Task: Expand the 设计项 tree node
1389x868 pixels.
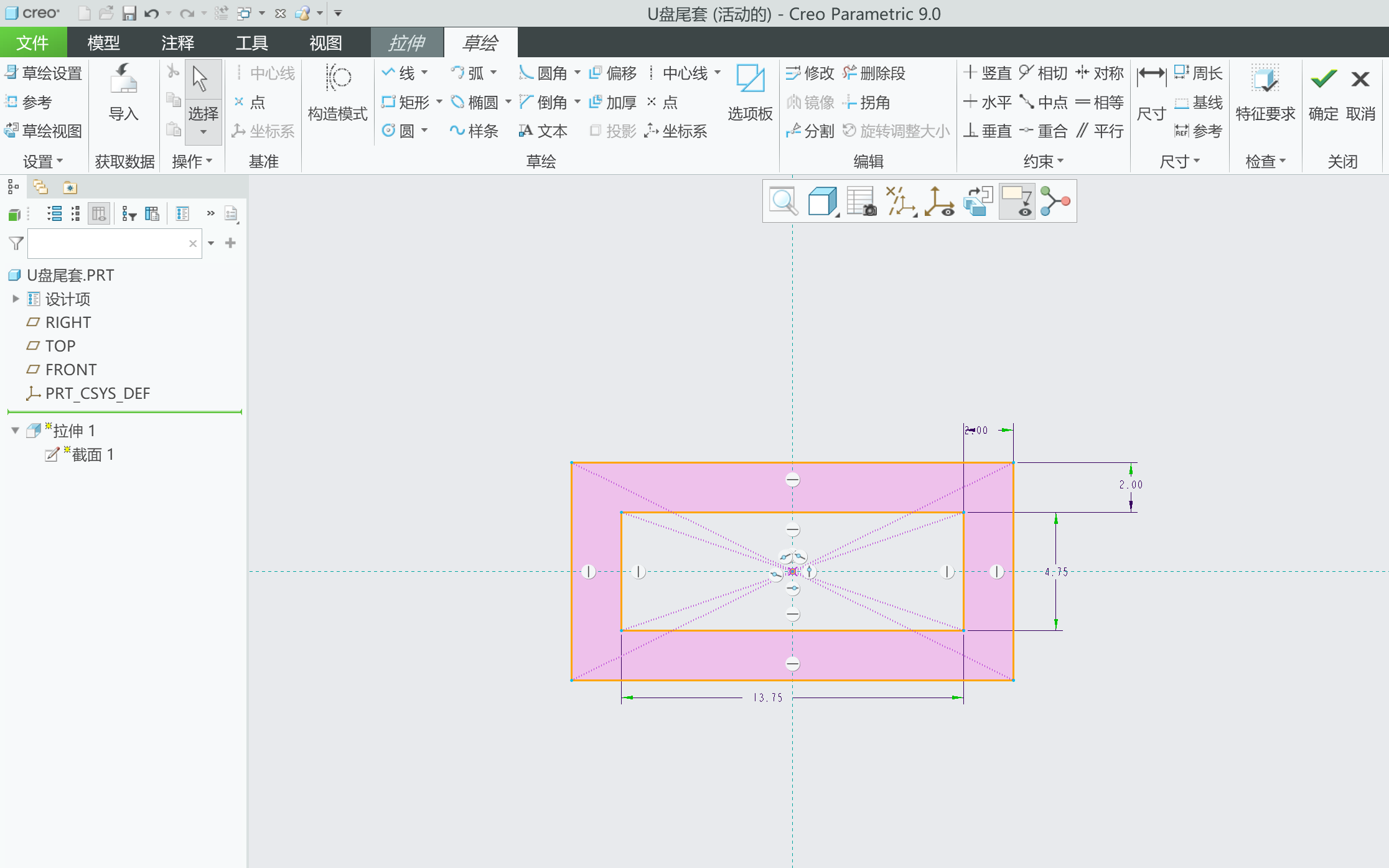Action: [16, 299]
